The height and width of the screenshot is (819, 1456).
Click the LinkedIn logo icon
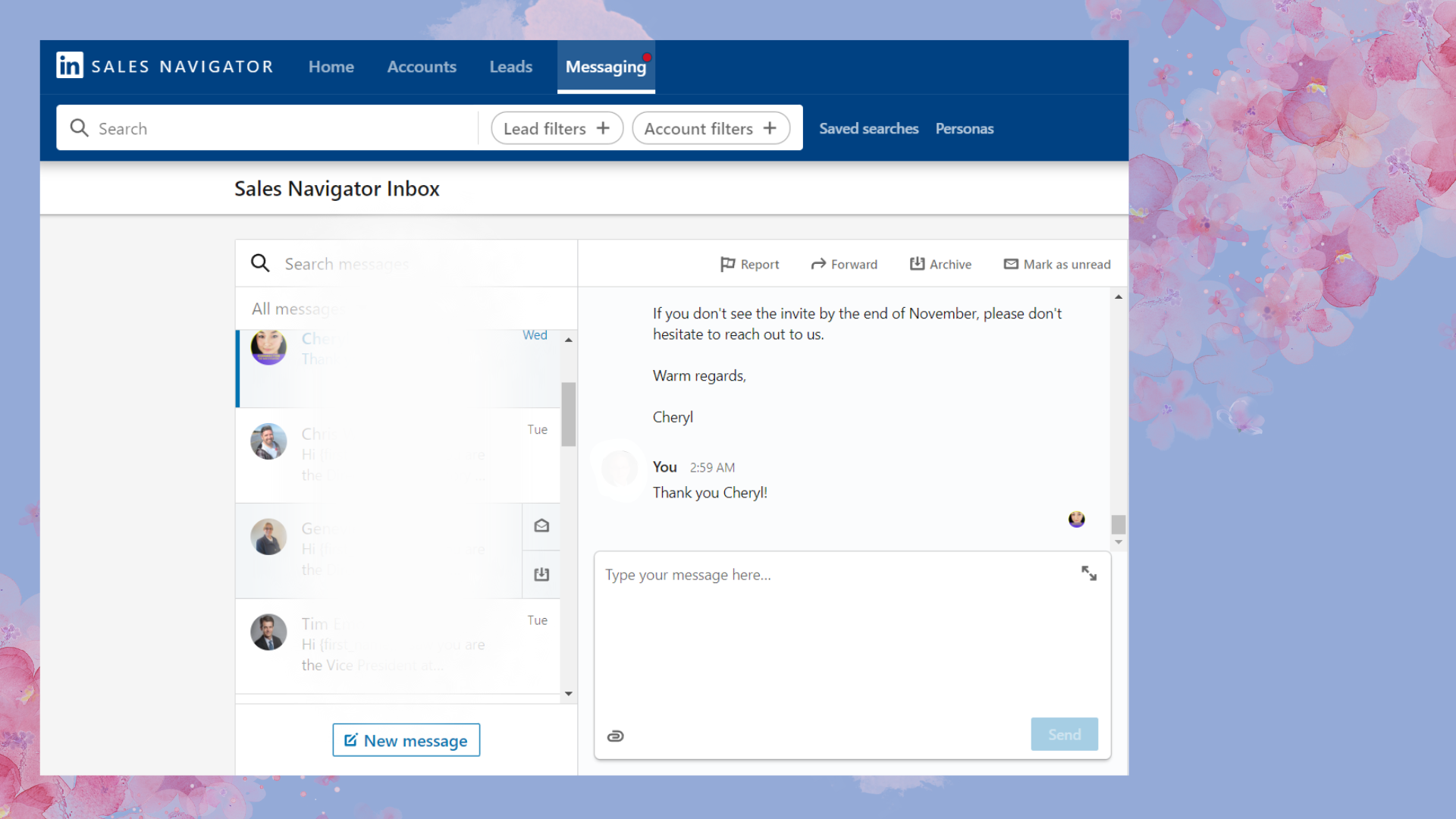69,66
